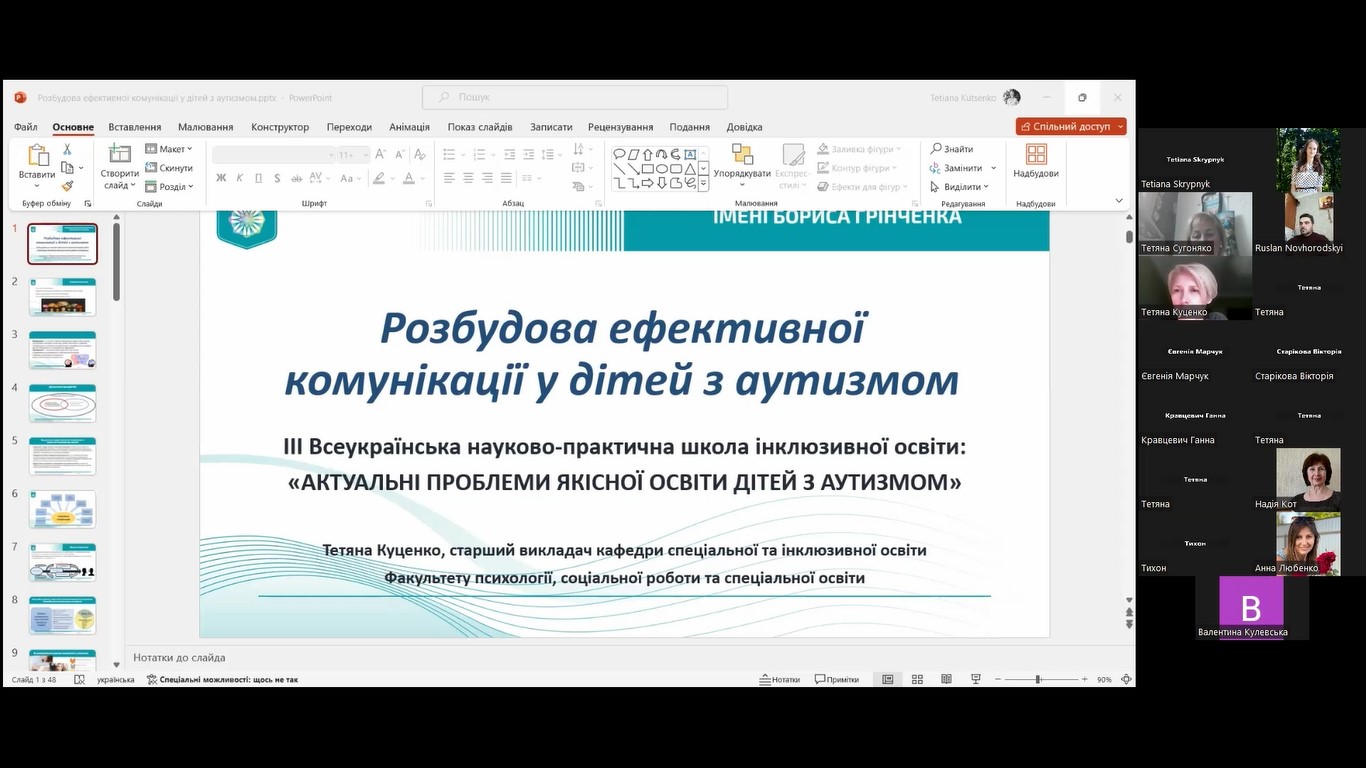
Task: Click the Arrange (Упорядкувати) icon
Action: pos(742,155)
